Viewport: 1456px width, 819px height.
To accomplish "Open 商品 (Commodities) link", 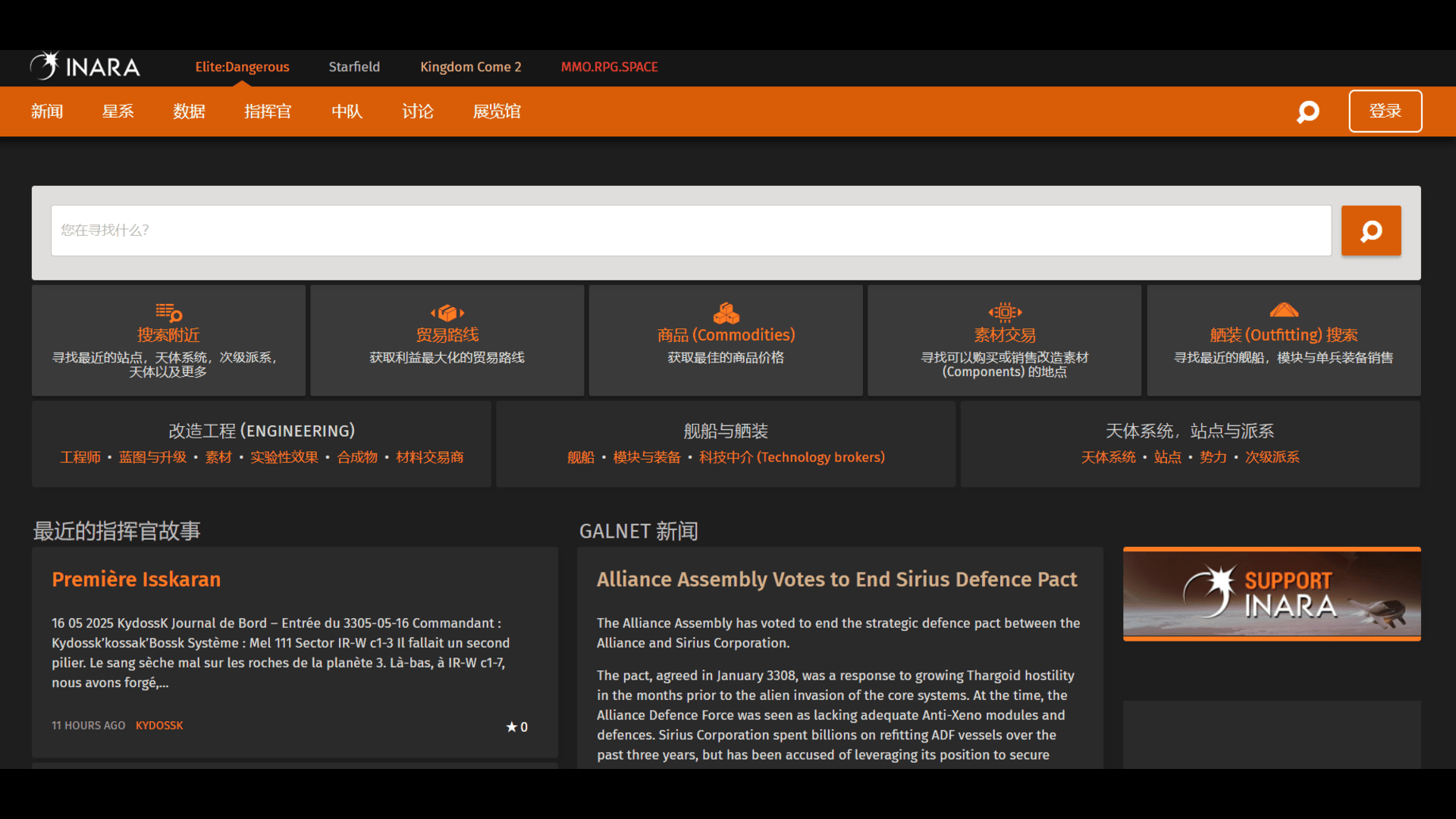I will (726, 335).
